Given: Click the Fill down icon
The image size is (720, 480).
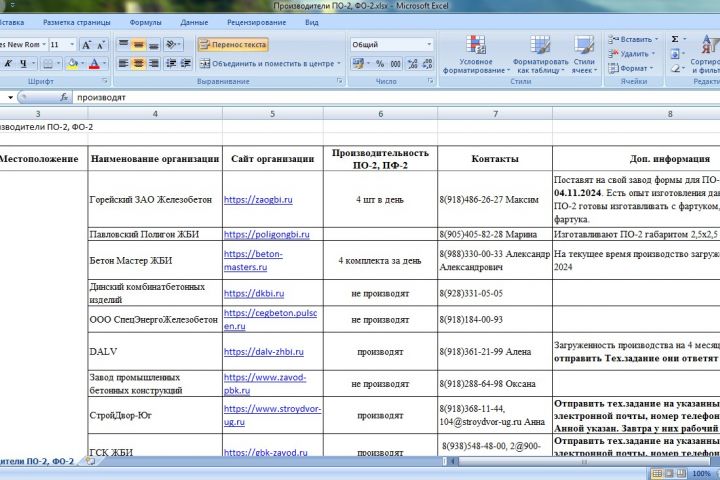Looking at the screenshot, I should (675, 54).
